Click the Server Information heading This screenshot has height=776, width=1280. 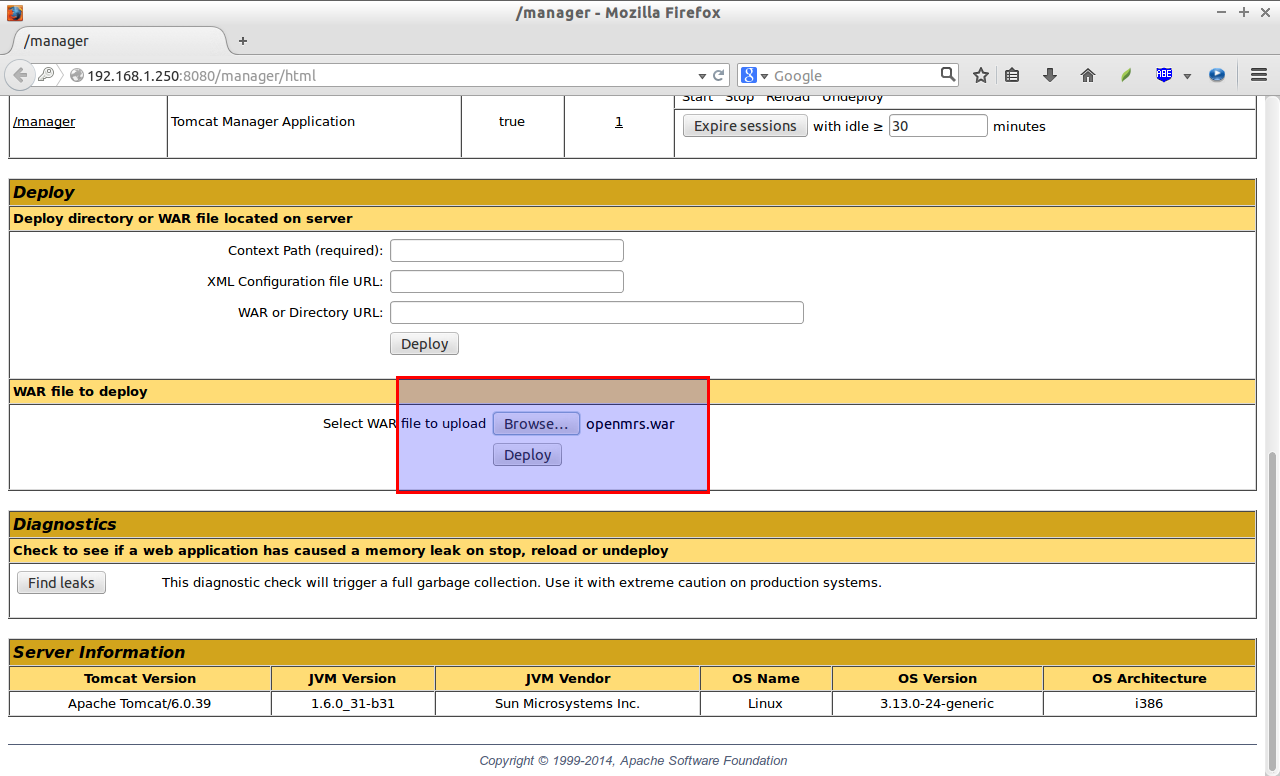pos(99,652)
